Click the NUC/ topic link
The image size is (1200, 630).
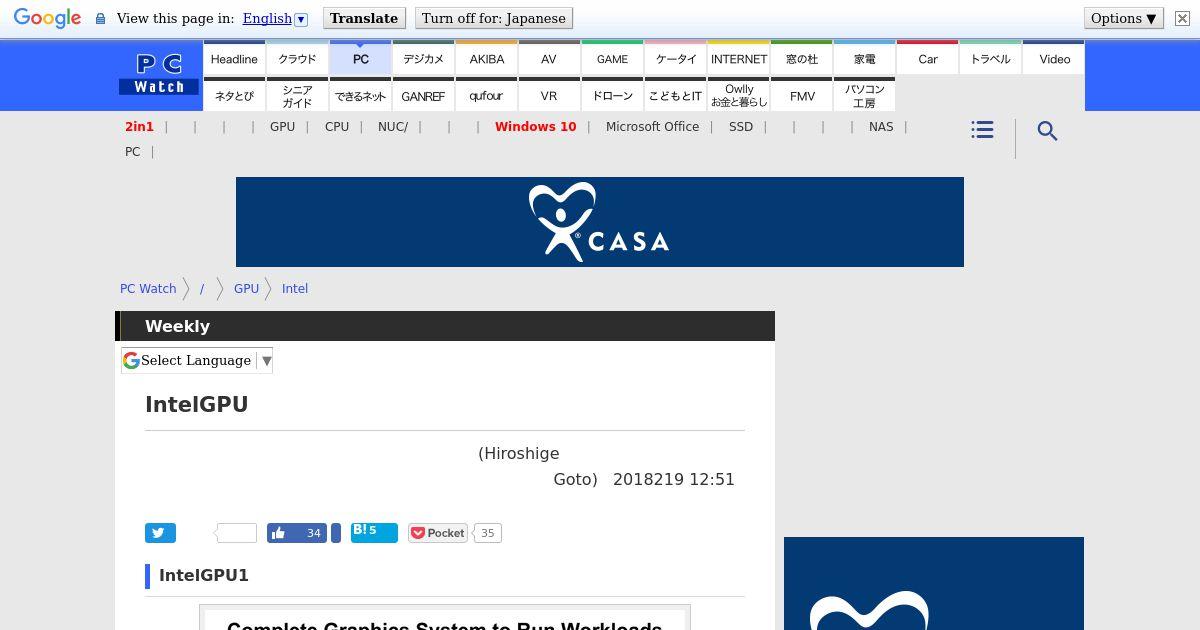click(393, 127)
